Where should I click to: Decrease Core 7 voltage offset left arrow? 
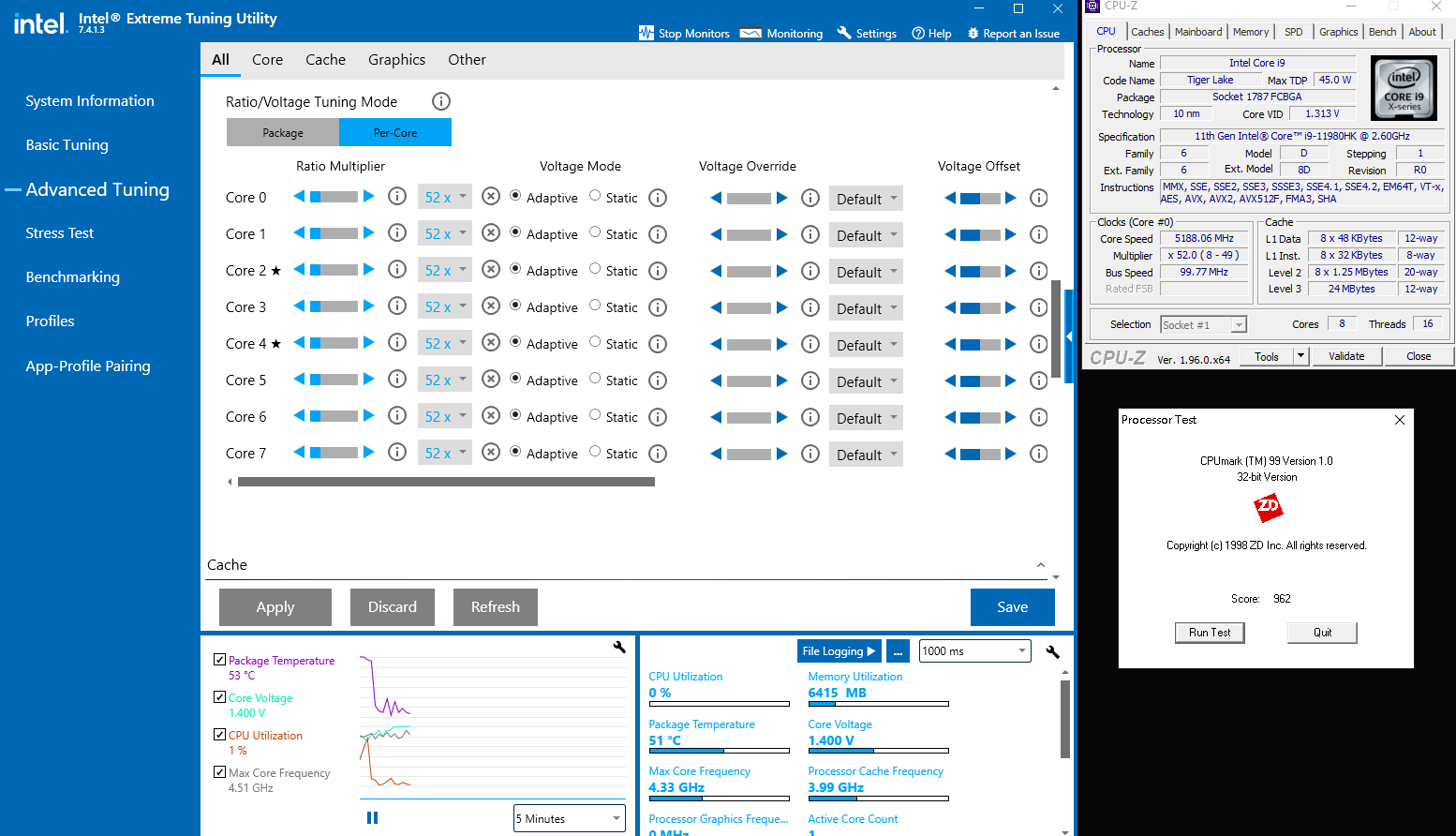click(950, 454)
